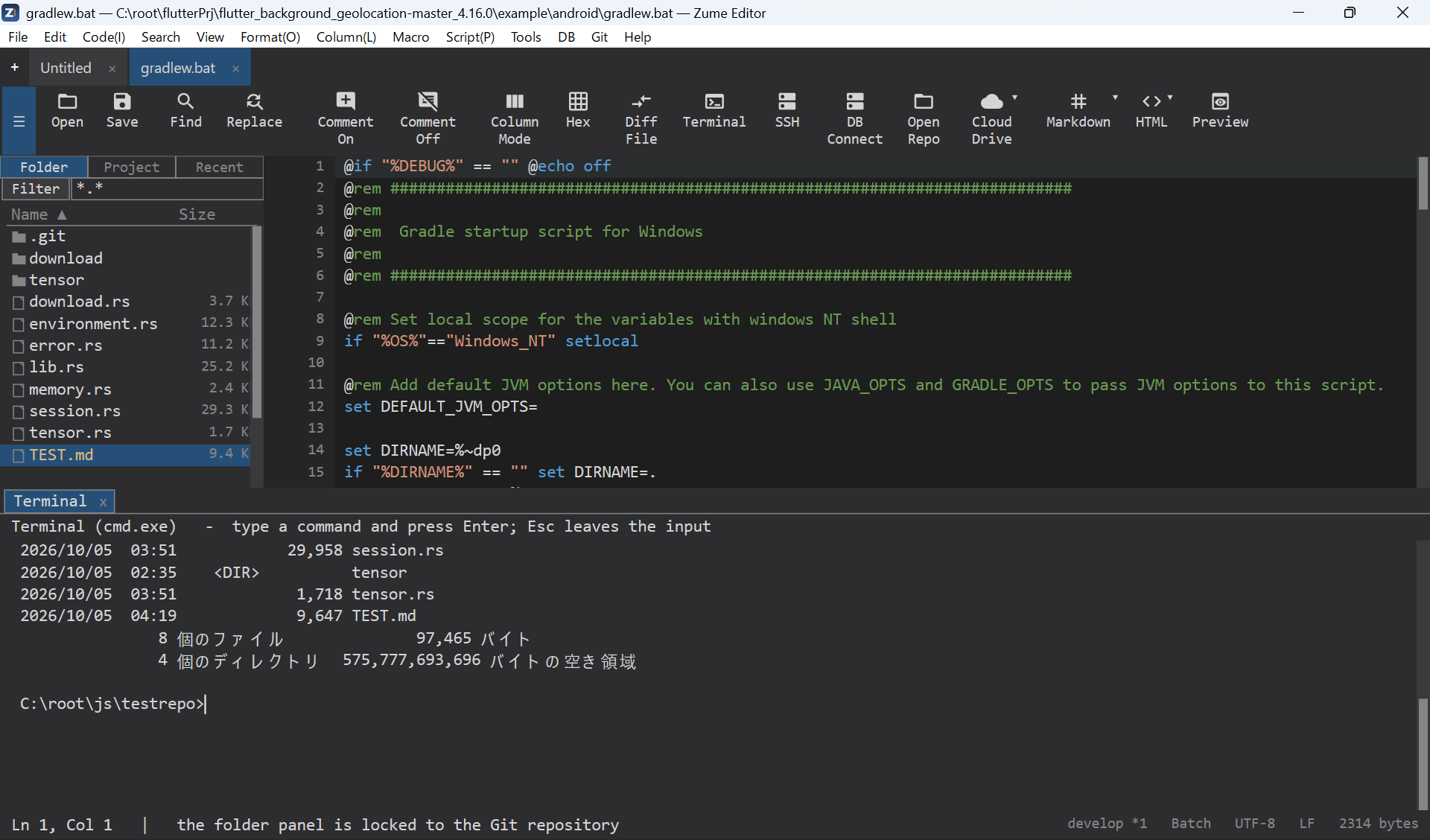The image size is (1430, 840).
Task: Click the *.* filter input field
Action: pos(167,189)
